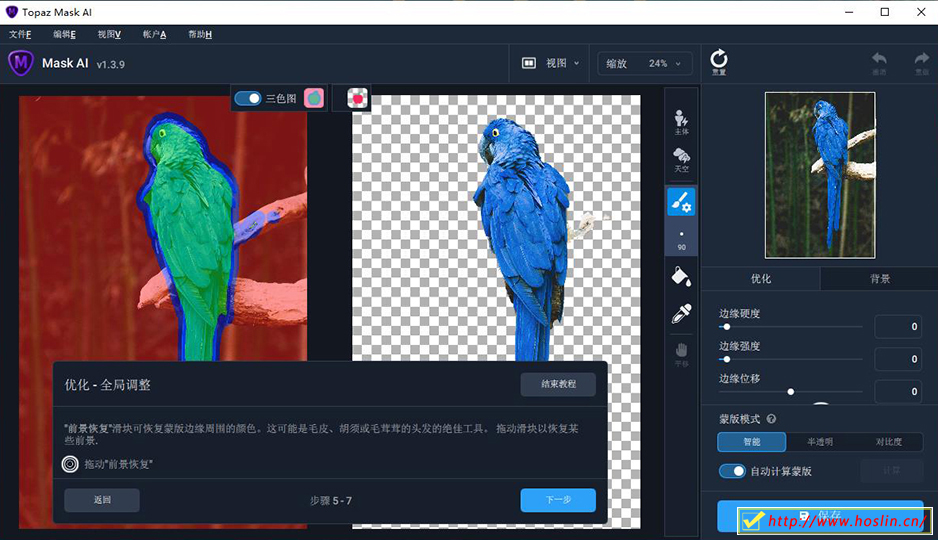
Task: Open the 文件F menu
Action: pyautogui.click(x=20, y=34)
